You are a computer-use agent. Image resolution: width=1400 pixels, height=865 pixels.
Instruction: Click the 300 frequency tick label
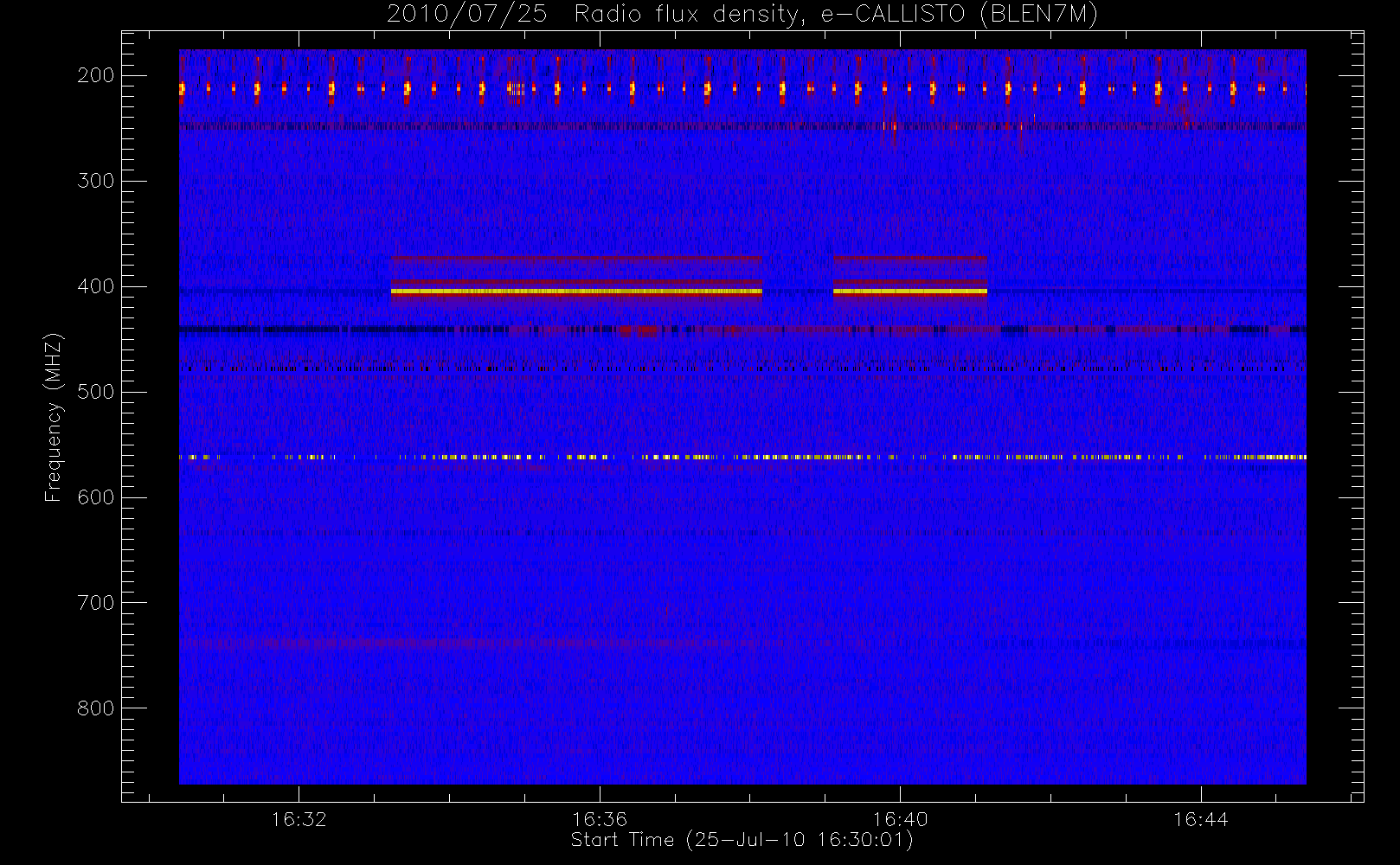tap(96, 181)
